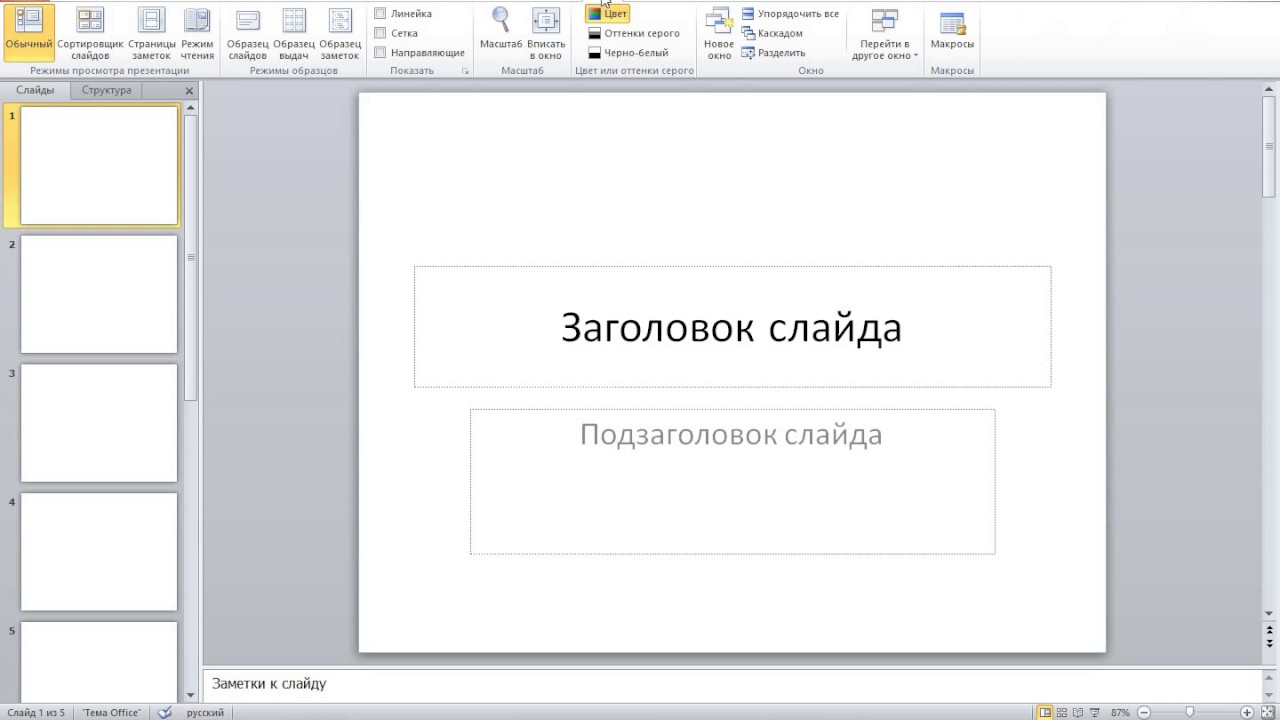Start slideshow from status bar button
Viewport: 1280px width, 720px height.
(1096, 712)
